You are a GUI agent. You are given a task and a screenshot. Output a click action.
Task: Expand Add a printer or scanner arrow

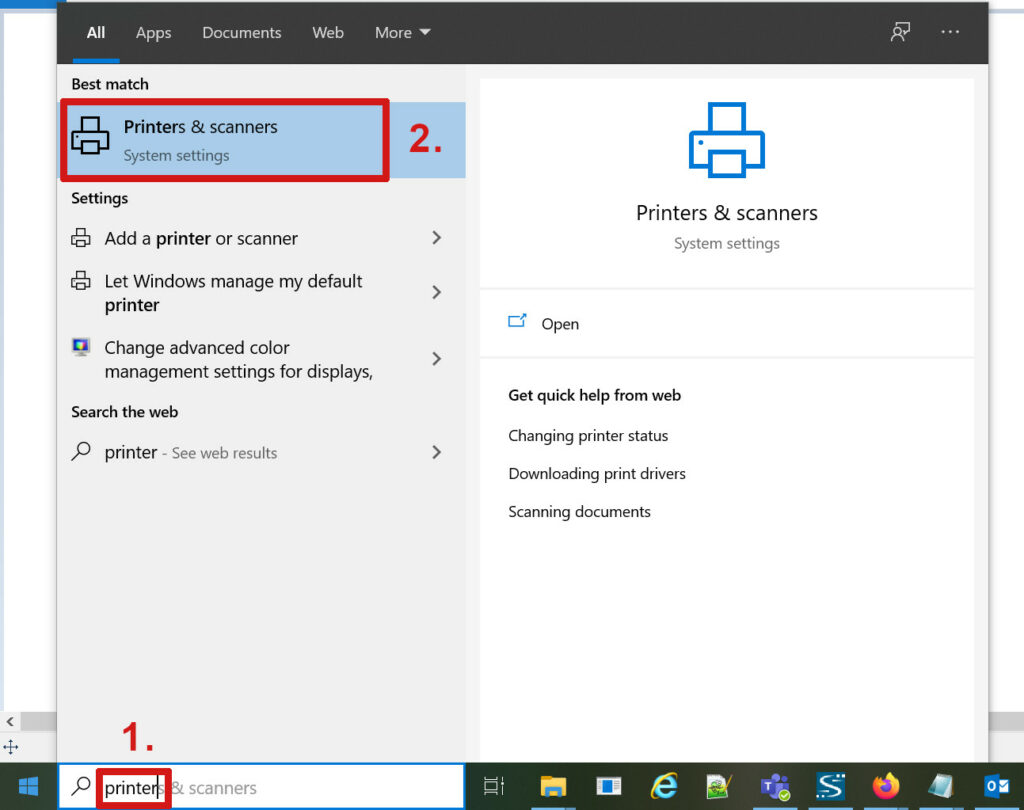[437, 238]
